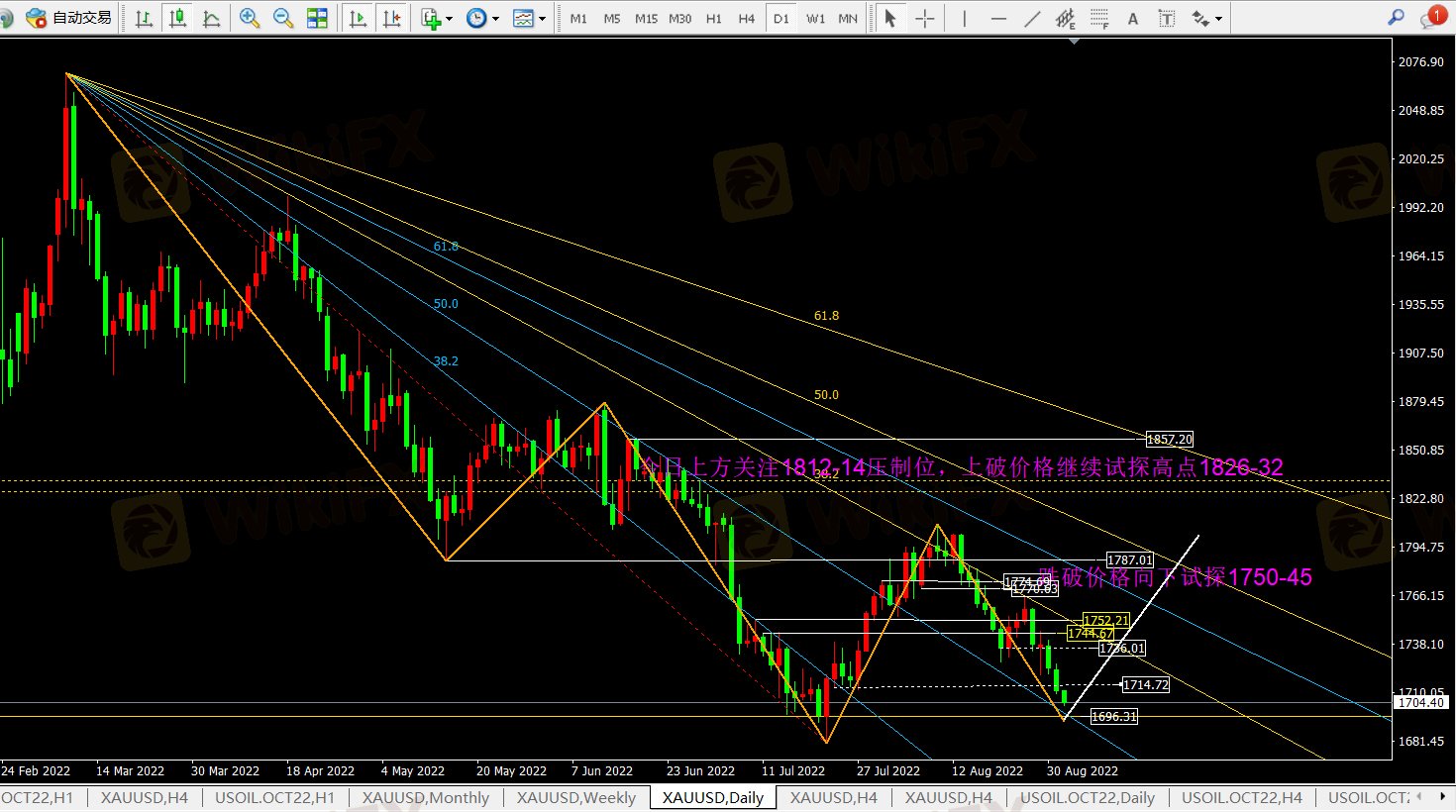
Task: Draw a trendline with the trendline tool
Action: [x=1032, y=18]
